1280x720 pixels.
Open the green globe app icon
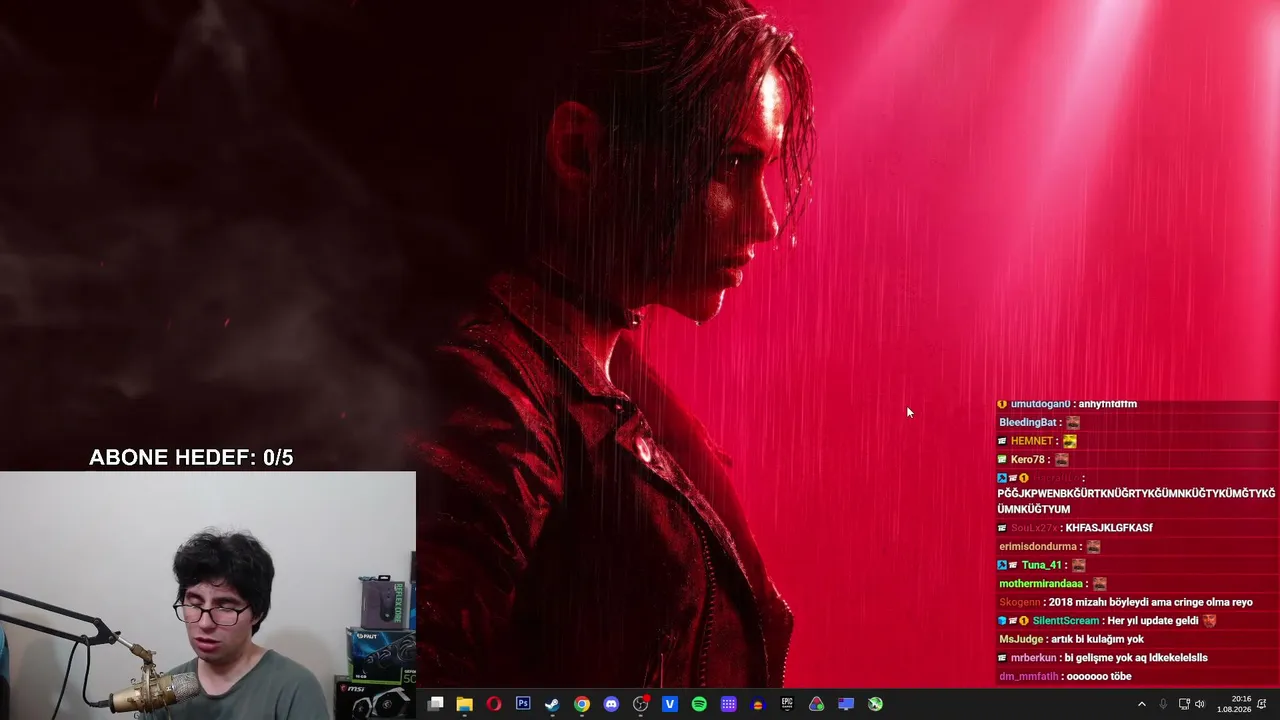[876, 704]
